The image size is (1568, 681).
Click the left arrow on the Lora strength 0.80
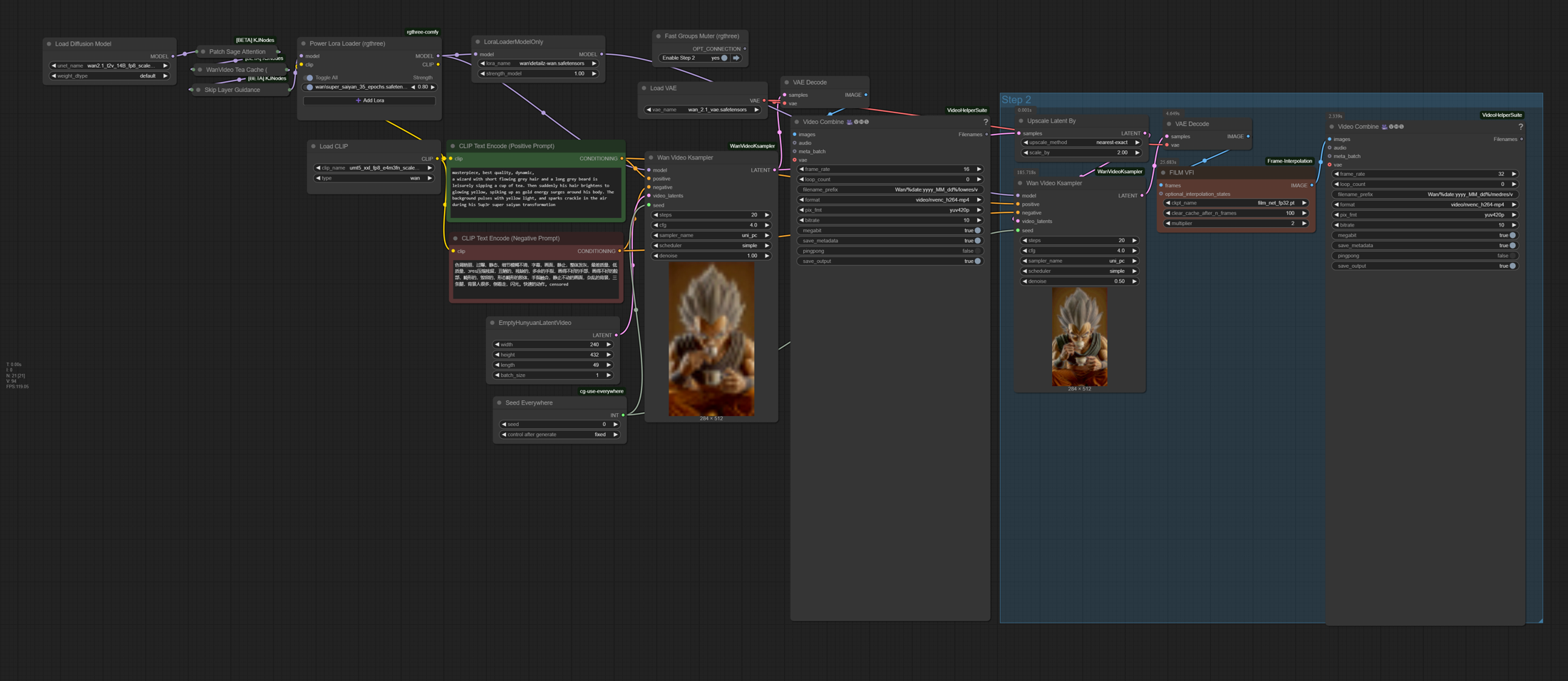coord(413,88)
